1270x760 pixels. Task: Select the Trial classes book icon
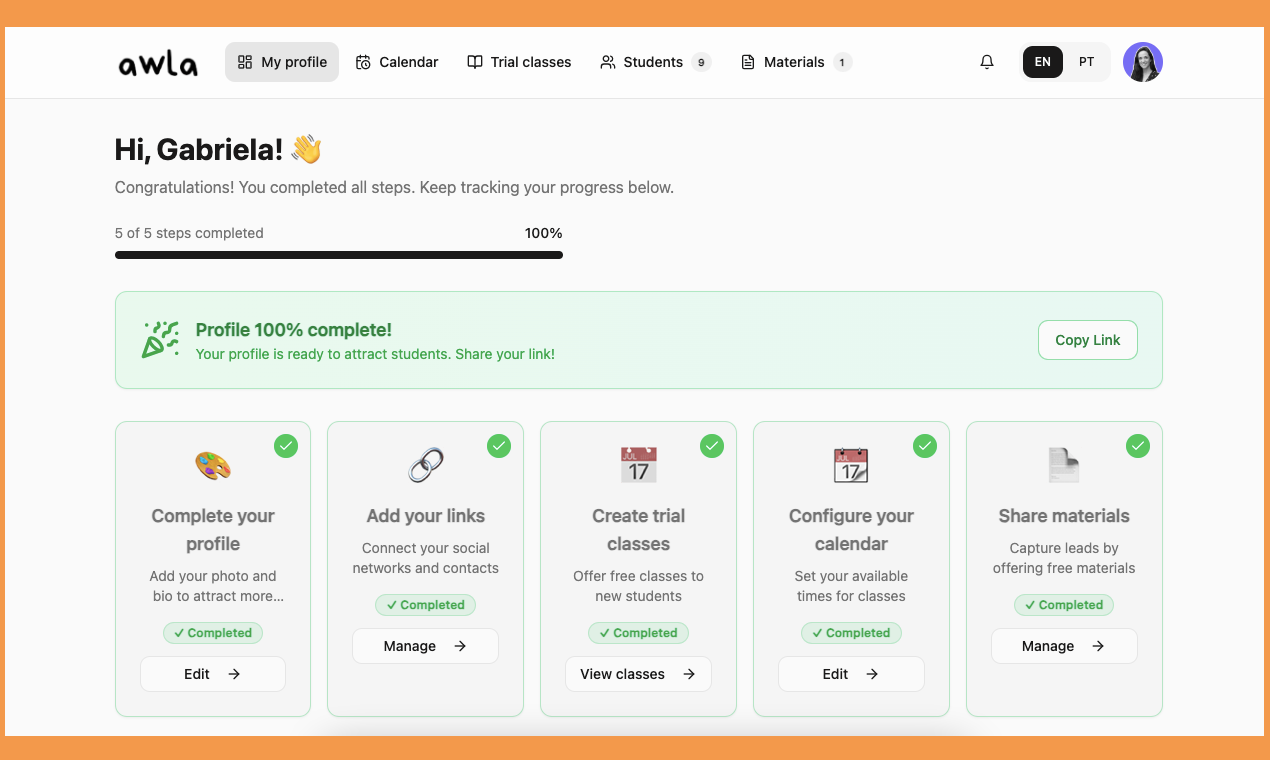(x=473, y=62)
